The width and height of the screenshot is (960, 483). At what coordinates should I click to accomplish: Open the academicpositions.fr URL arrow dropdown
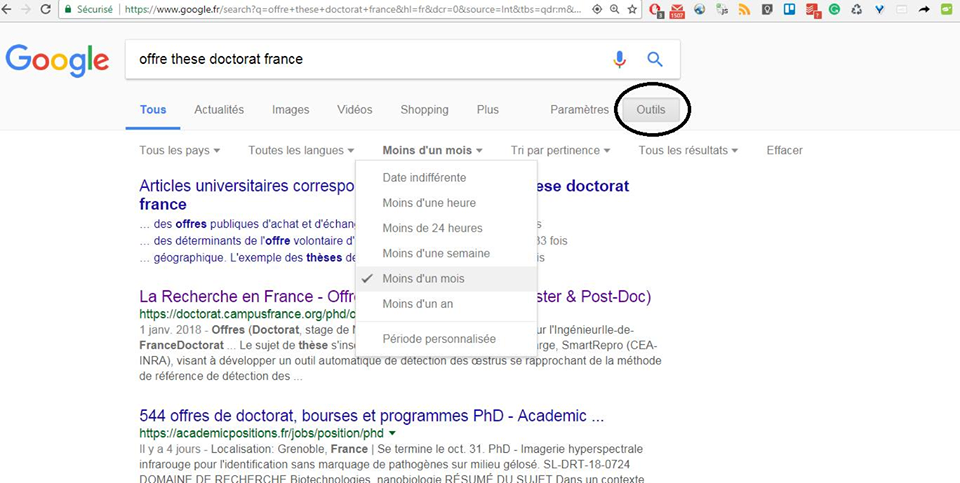(392, 433)
